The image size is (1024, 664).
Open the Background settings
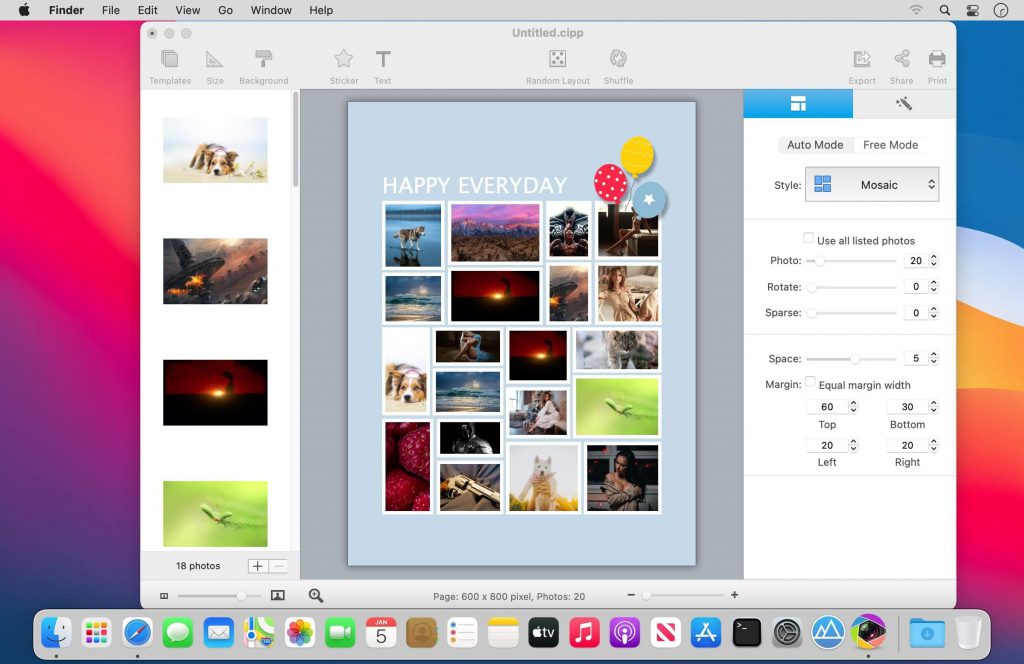click(x=263, y=62)
